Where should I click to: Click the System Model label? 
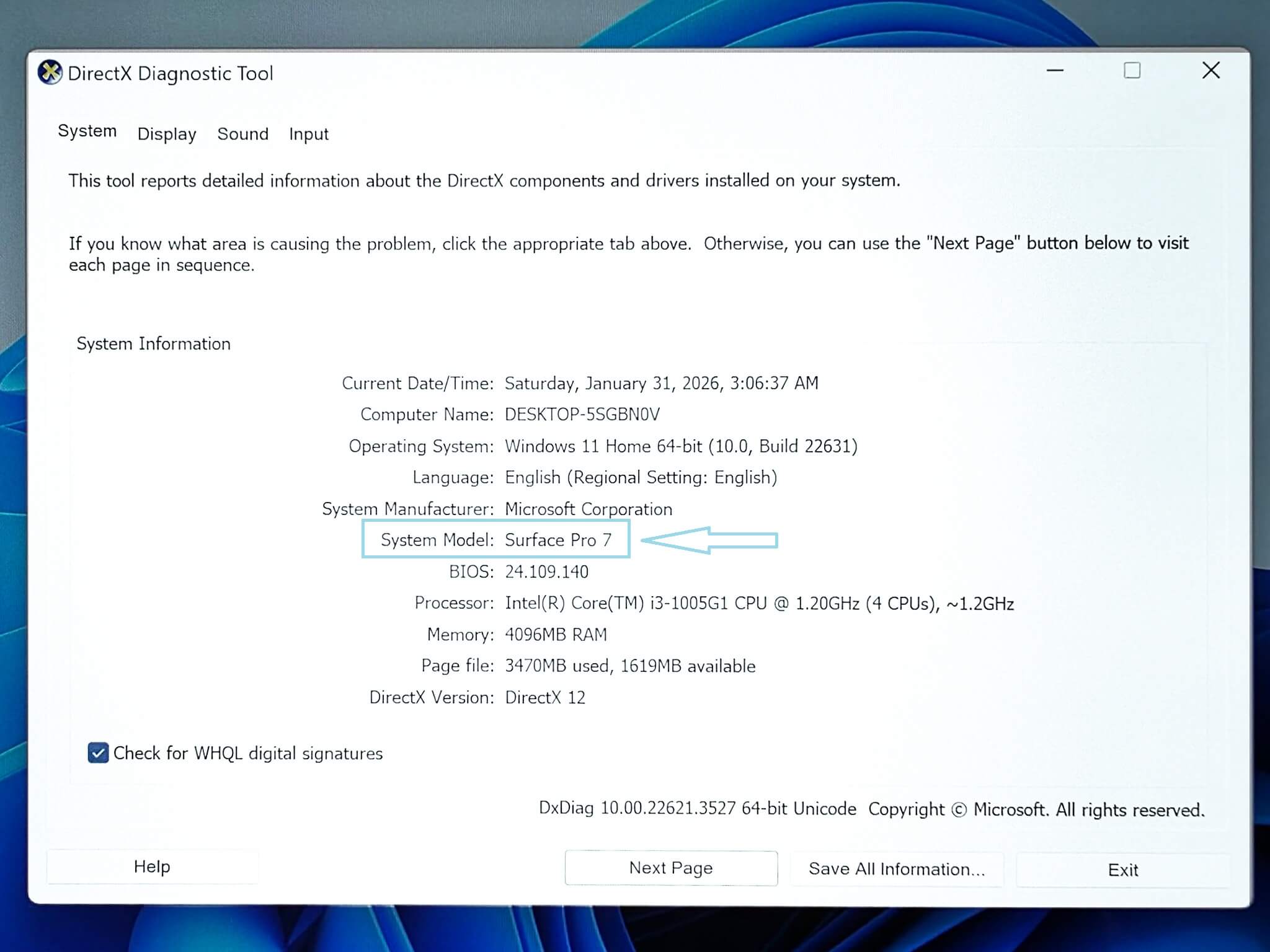pyautogui.click(x=437, y=540)
